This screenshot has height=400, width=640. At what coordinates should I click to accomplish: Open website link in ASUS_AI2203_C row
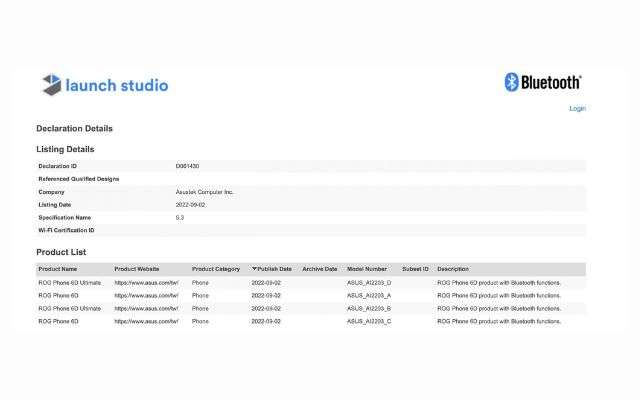(x=146, y=322)
